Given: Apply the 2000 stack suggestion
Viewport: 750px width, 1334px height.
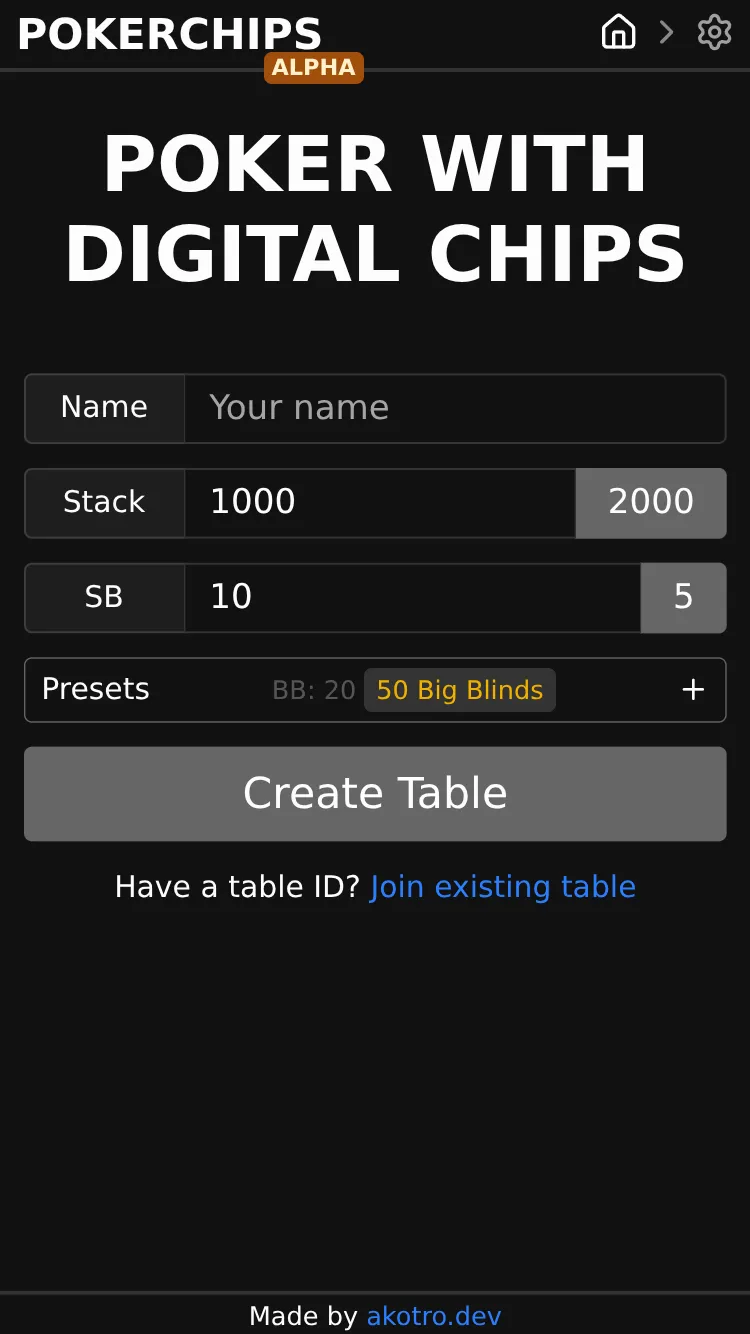Looking at the screenshot, I should pos(650,503).
